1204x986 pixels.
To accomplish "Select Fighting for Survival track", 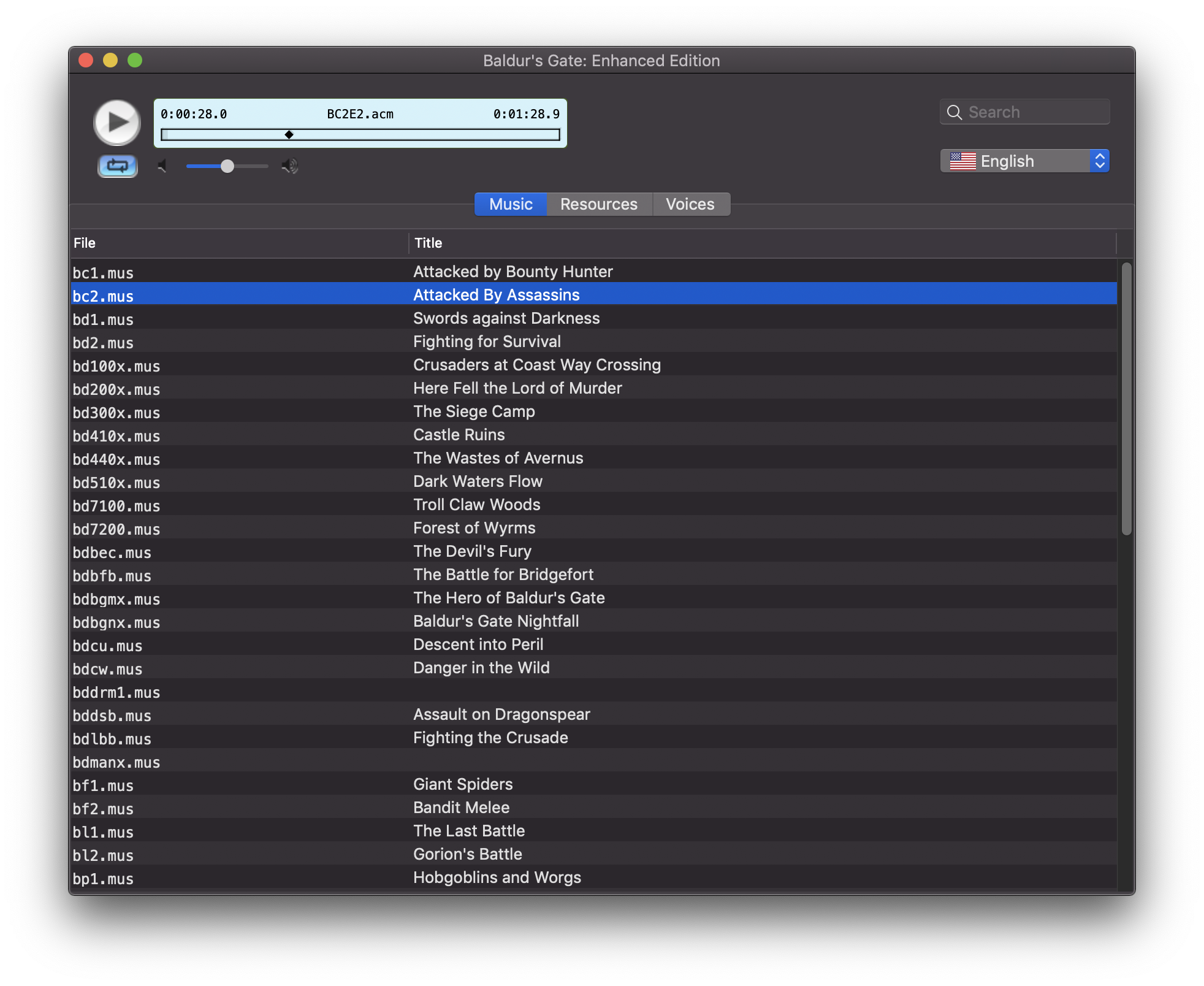I will [x=593, y=342].
